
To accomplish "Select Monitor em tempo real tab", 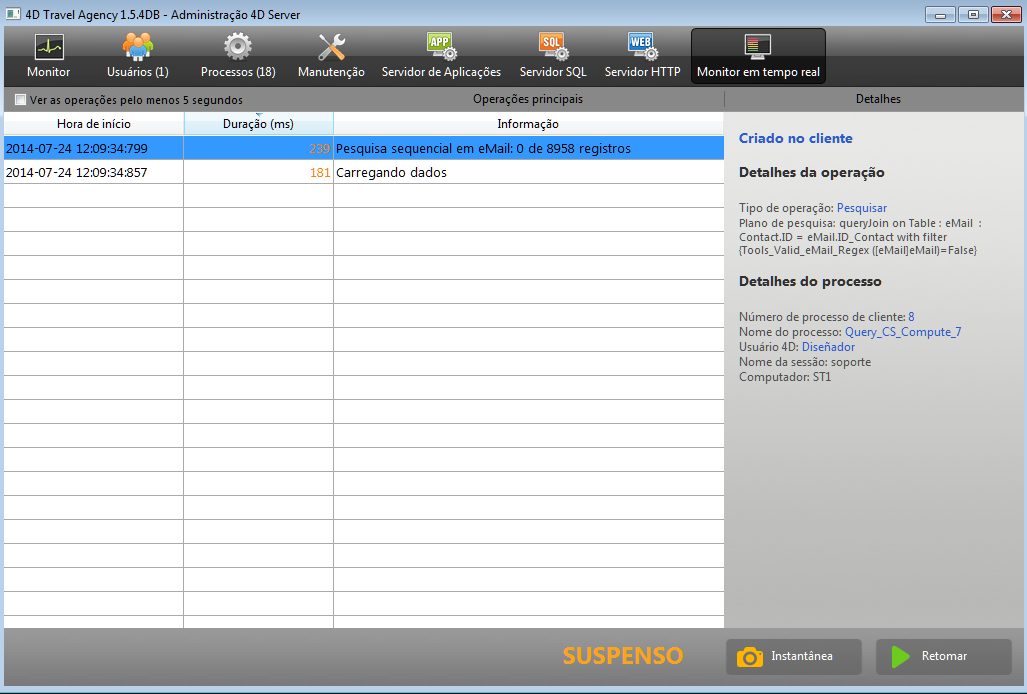I will (x=758, y=57).
